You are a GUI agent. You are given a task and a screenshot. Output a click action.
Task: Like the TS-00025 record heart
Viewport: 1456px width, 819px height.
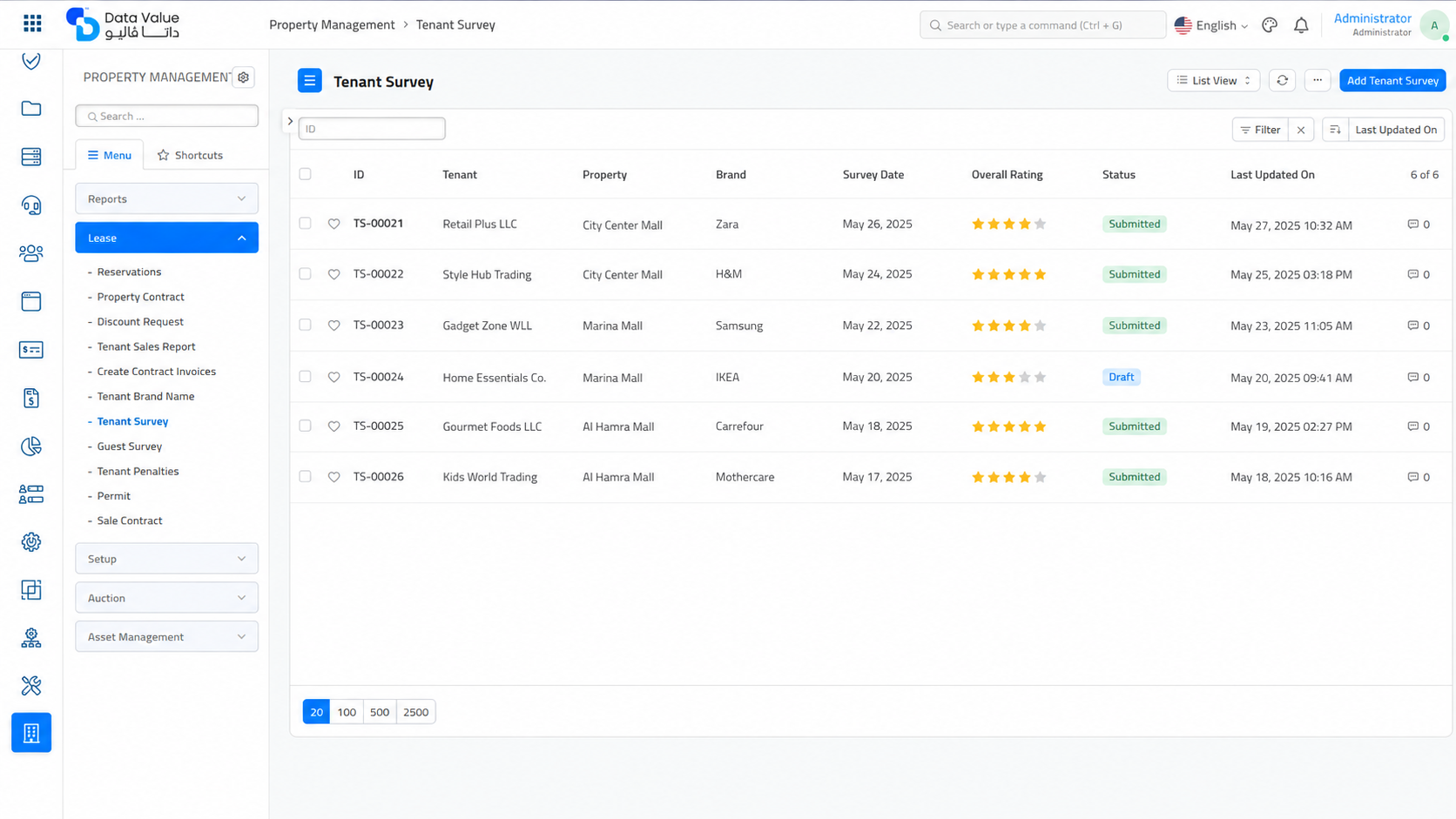point(334,426)
